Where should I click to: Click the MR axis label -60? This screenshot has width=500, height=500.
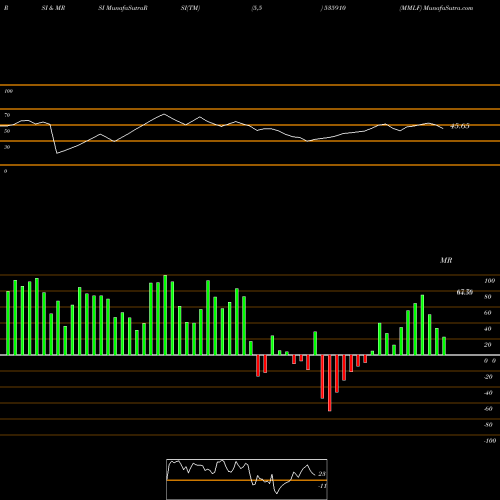click(488, 409)
